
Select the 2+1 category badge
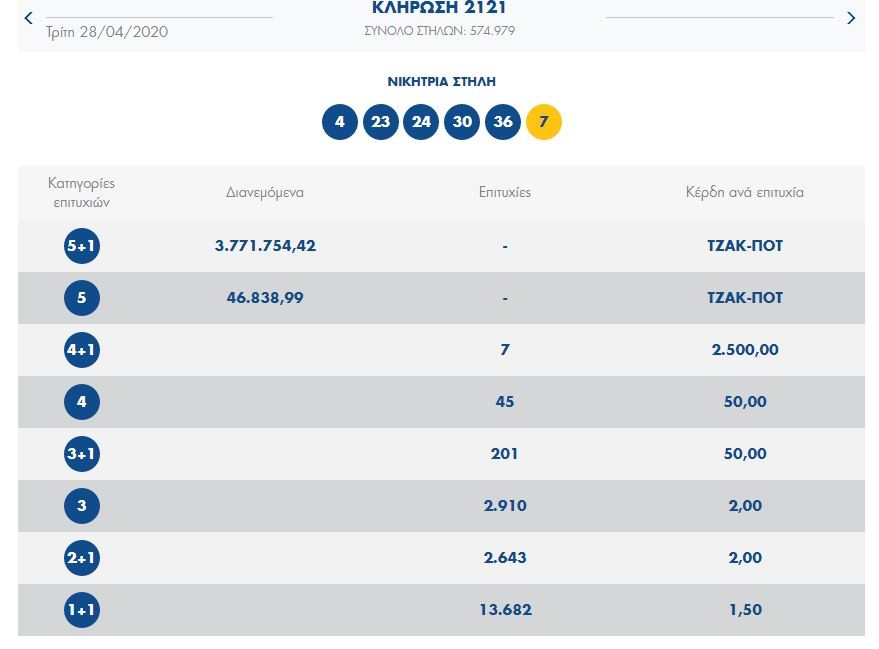tap(82, 558)
